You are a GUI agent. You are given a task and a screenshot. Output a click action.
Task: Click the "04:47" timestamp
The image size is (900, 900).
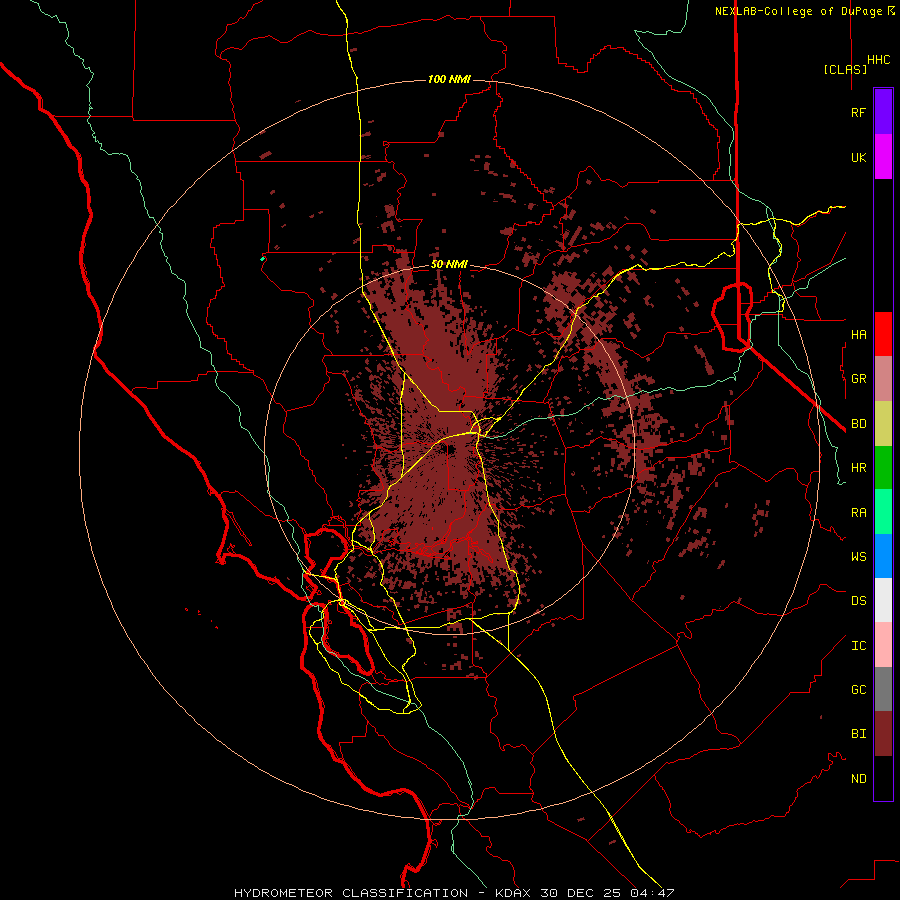coord(655,893)
